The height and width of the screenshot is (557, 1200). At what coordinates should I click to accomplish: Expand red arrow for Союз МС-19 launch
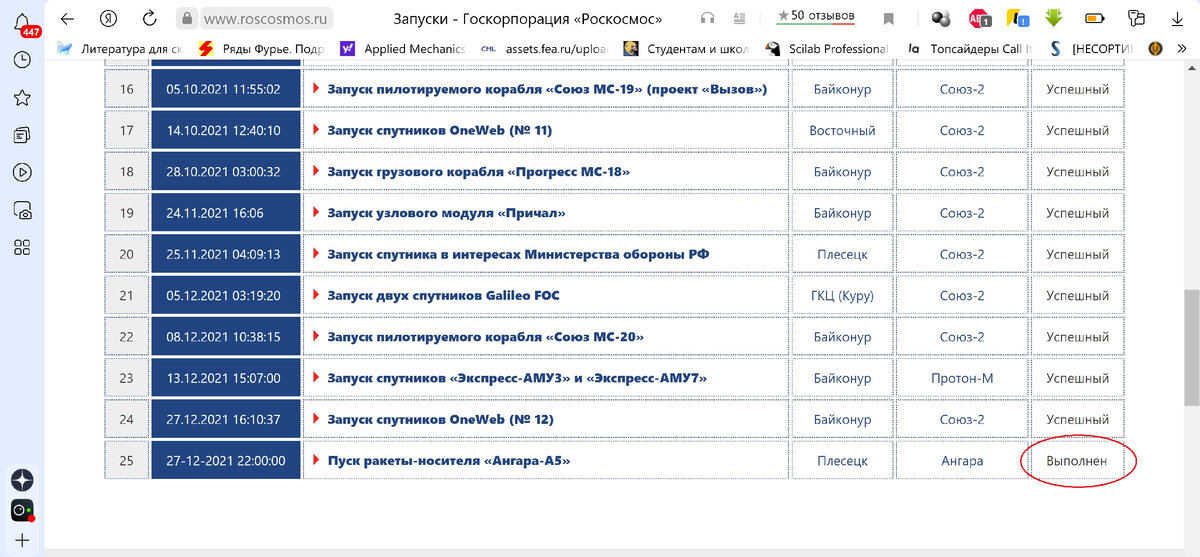point(316,89)
